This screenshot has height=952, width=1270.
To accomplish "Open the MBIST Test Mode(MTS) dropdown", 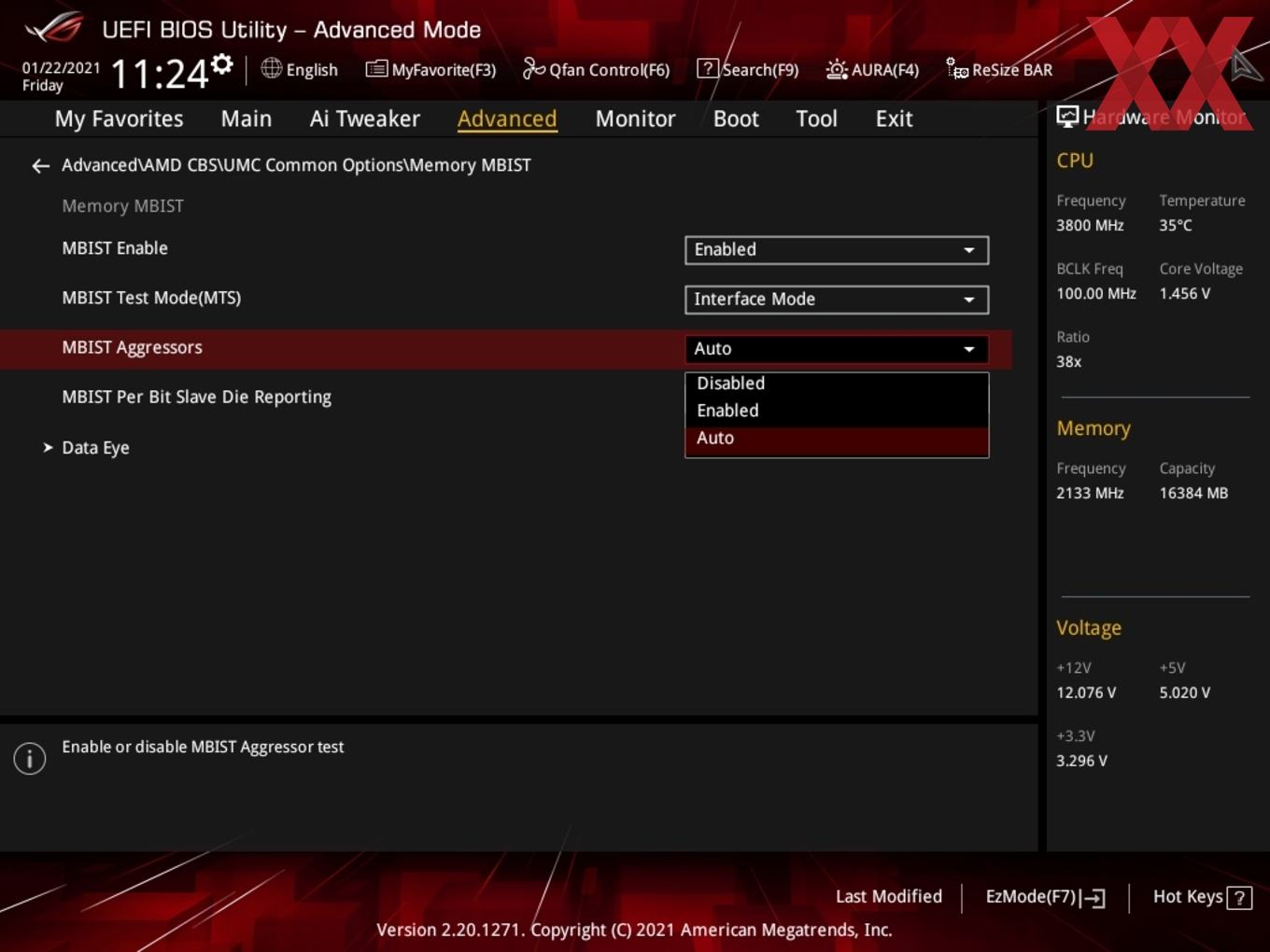I will 837,300.
